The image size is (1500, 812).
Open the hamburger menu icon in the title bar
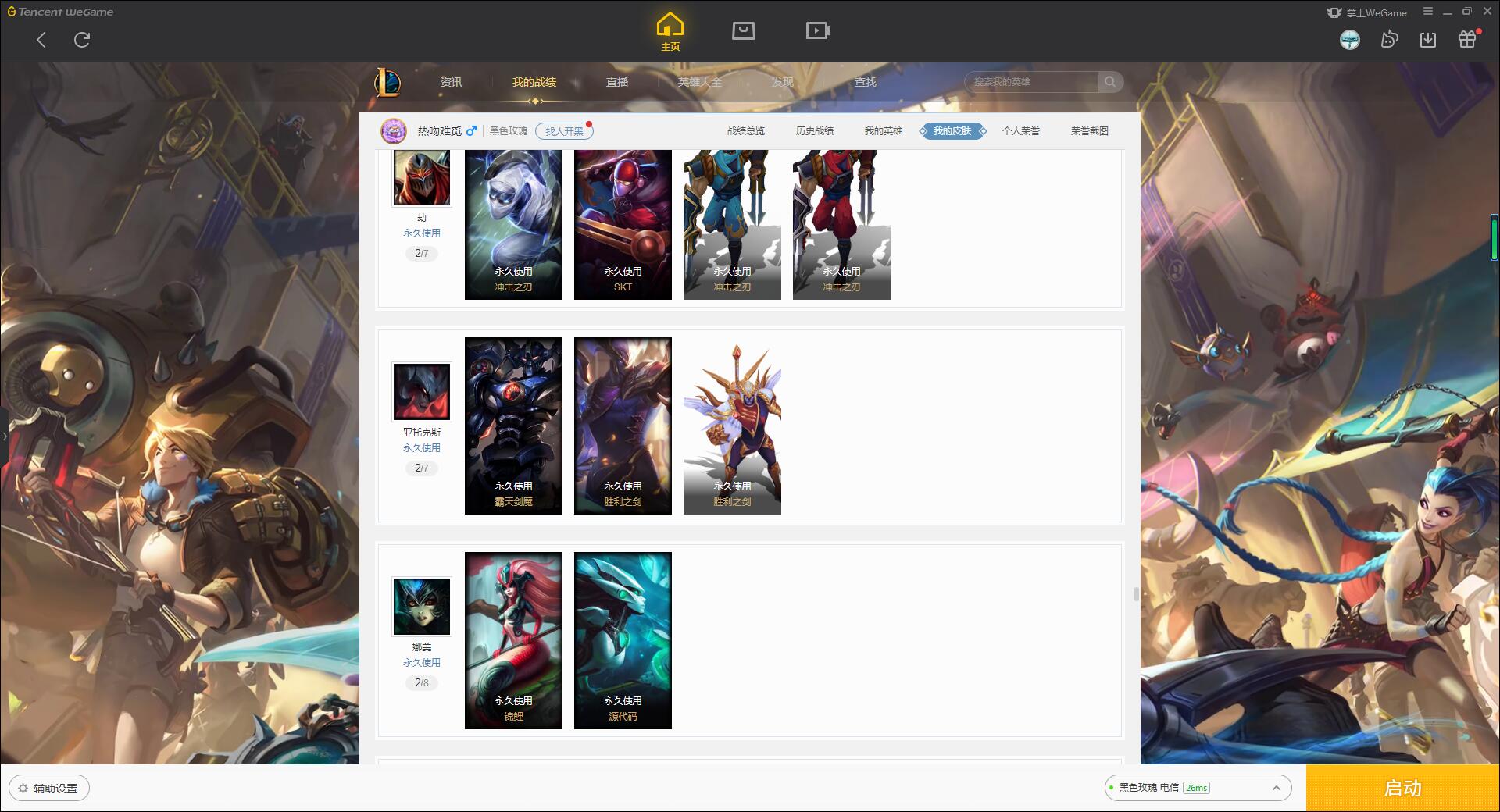click(x=1428, y=12)
